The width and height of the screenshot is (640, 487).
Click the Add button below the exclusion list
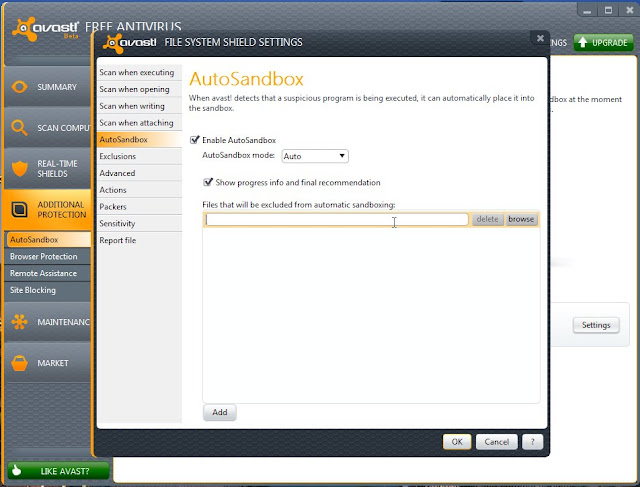pyautogui.click(x=220, y=412)
